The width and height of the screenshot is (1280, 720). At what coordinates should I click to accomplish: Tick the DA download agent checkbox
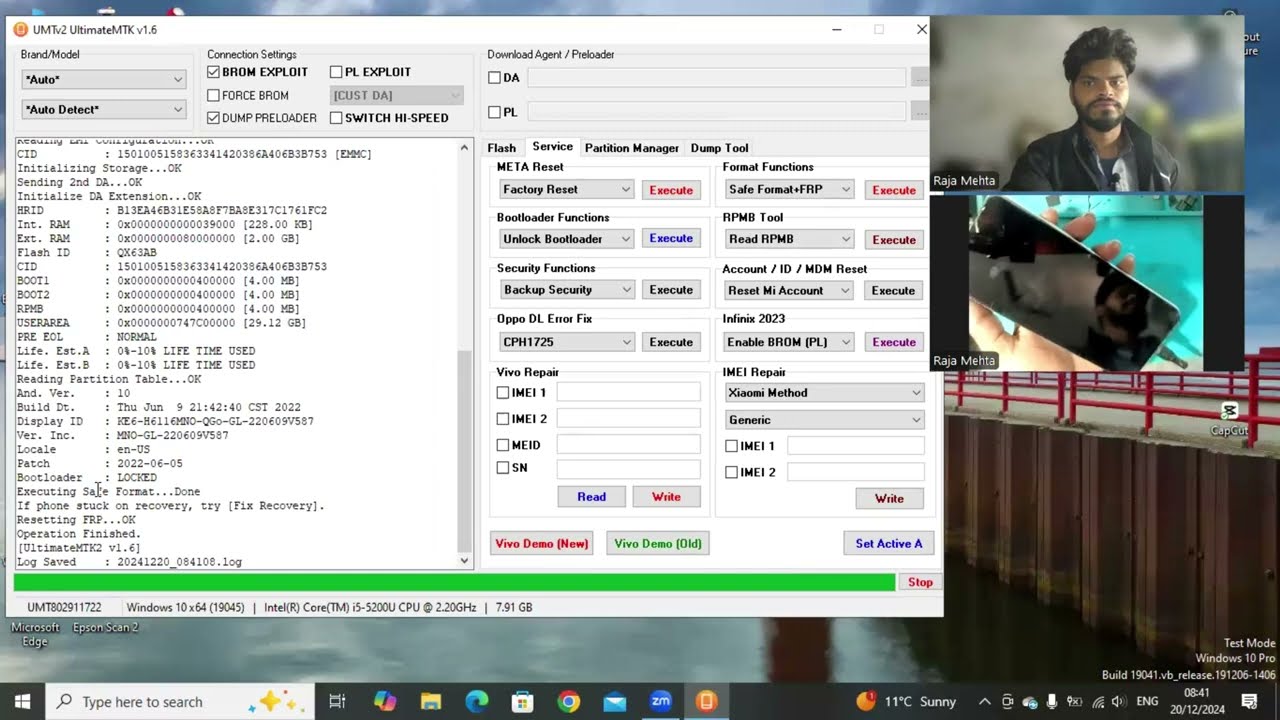coord(494,78)
